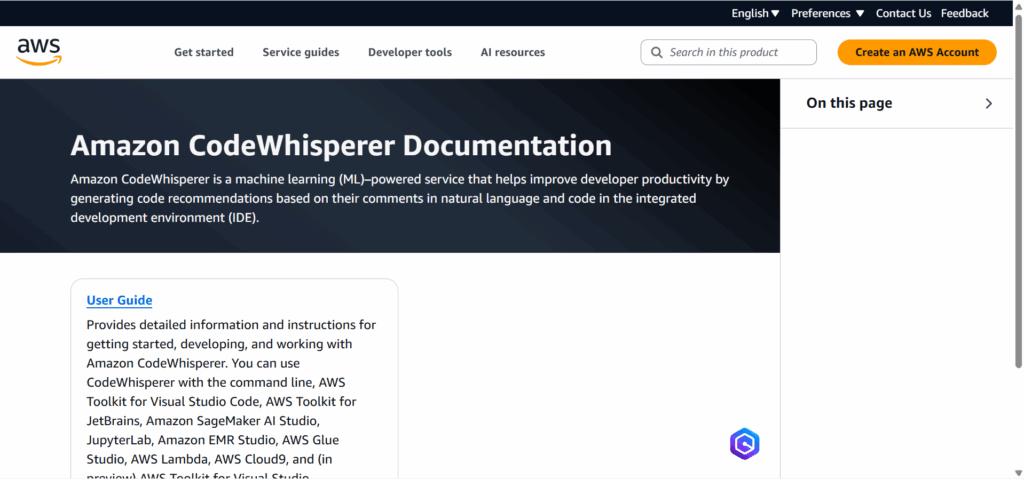
Task: Open the Amazon Q chat assistant icon
Action: tap(744, 443)
